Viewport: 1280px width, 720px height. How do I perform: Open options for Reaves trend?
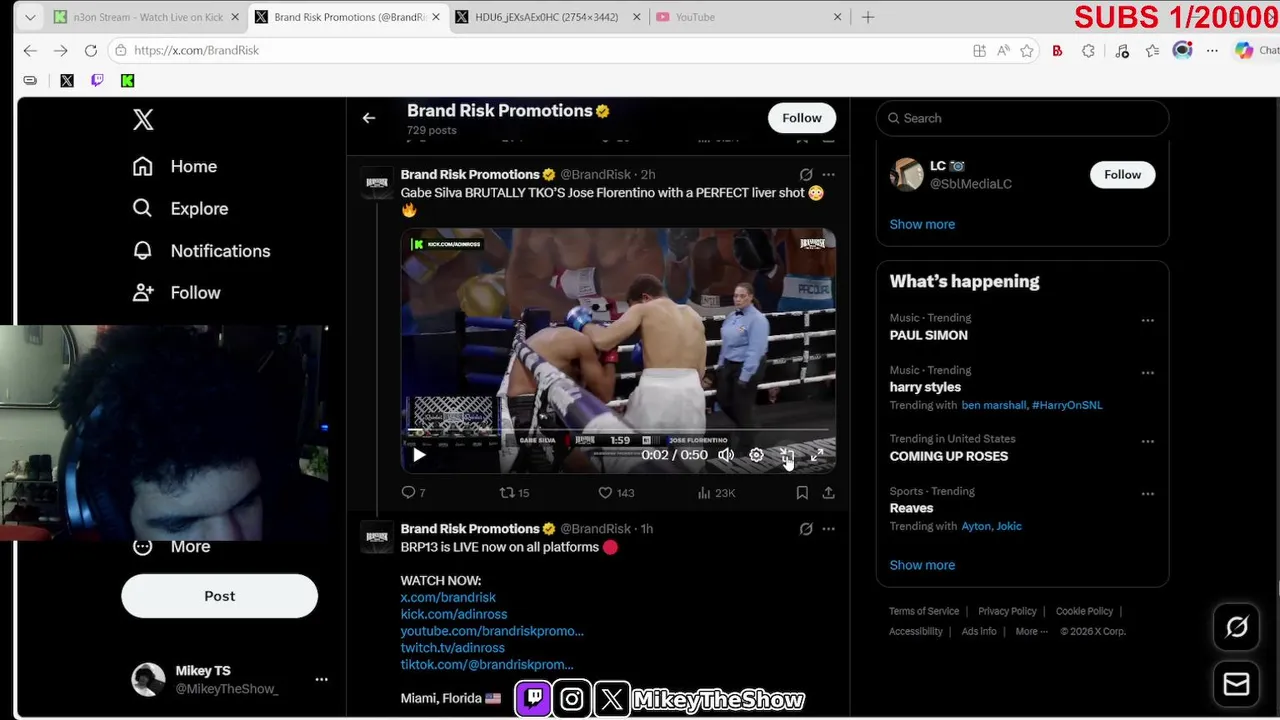point(1147,493)
